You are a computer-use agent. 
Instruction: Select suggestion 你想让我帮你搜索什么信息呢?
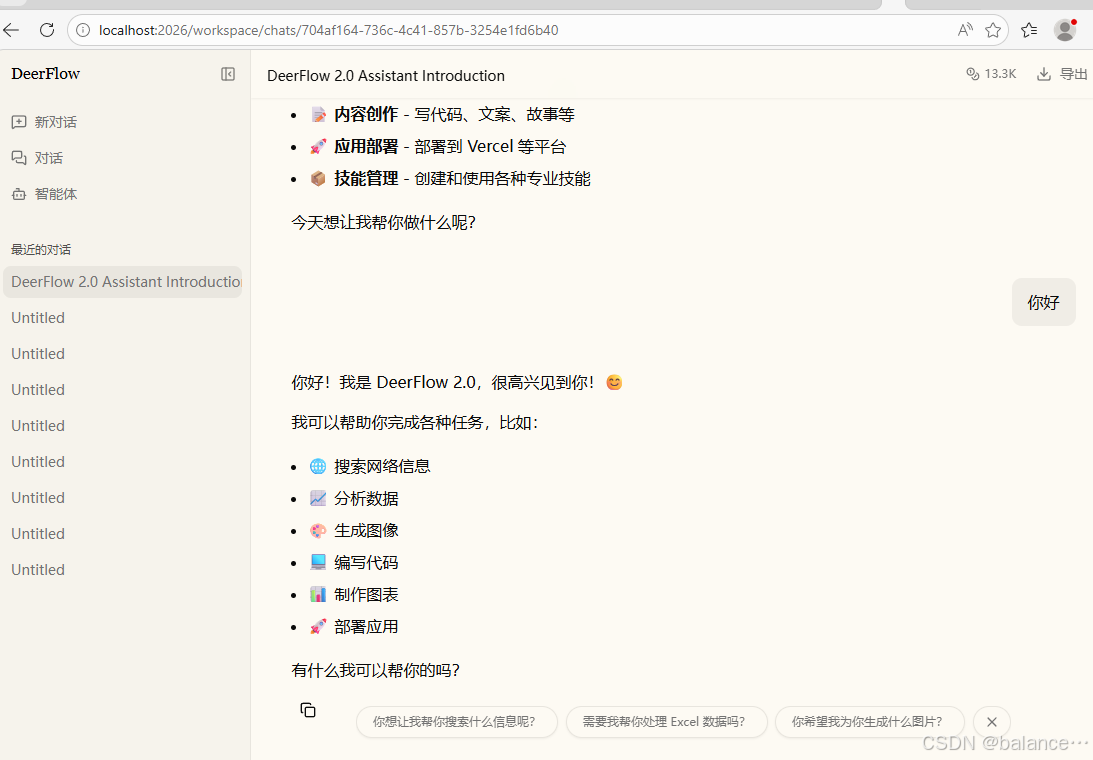457,722
